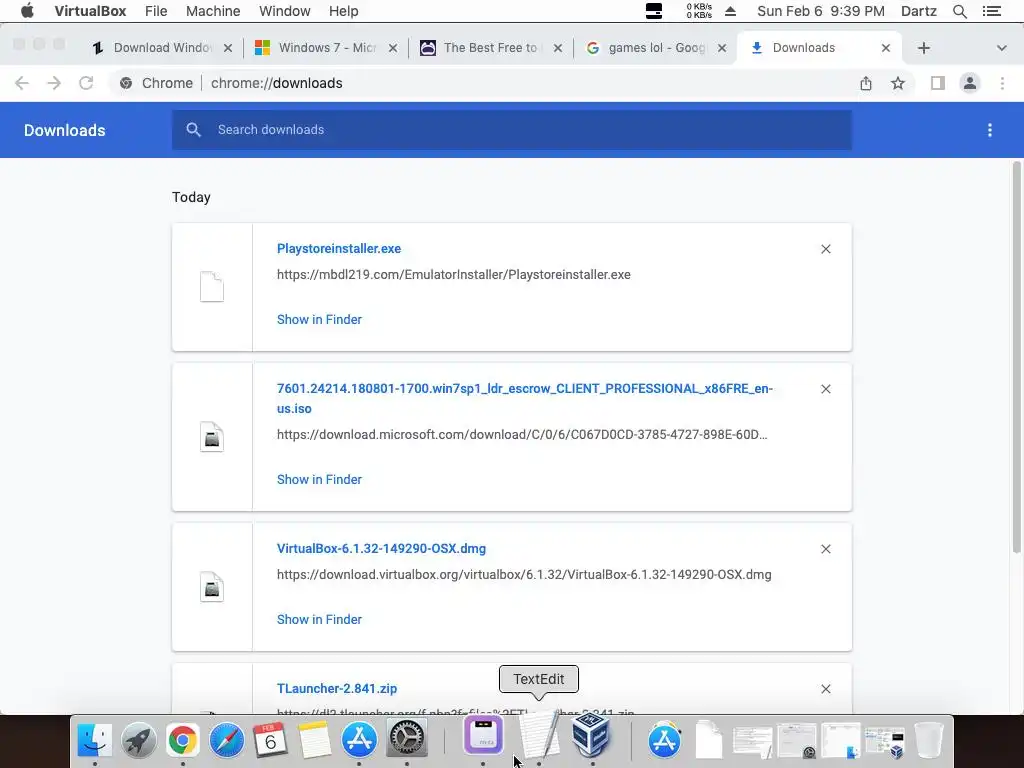This screenshot has height=768, width=1024.
Task: Open the Apple menu
Action: [x=27, y=10]
